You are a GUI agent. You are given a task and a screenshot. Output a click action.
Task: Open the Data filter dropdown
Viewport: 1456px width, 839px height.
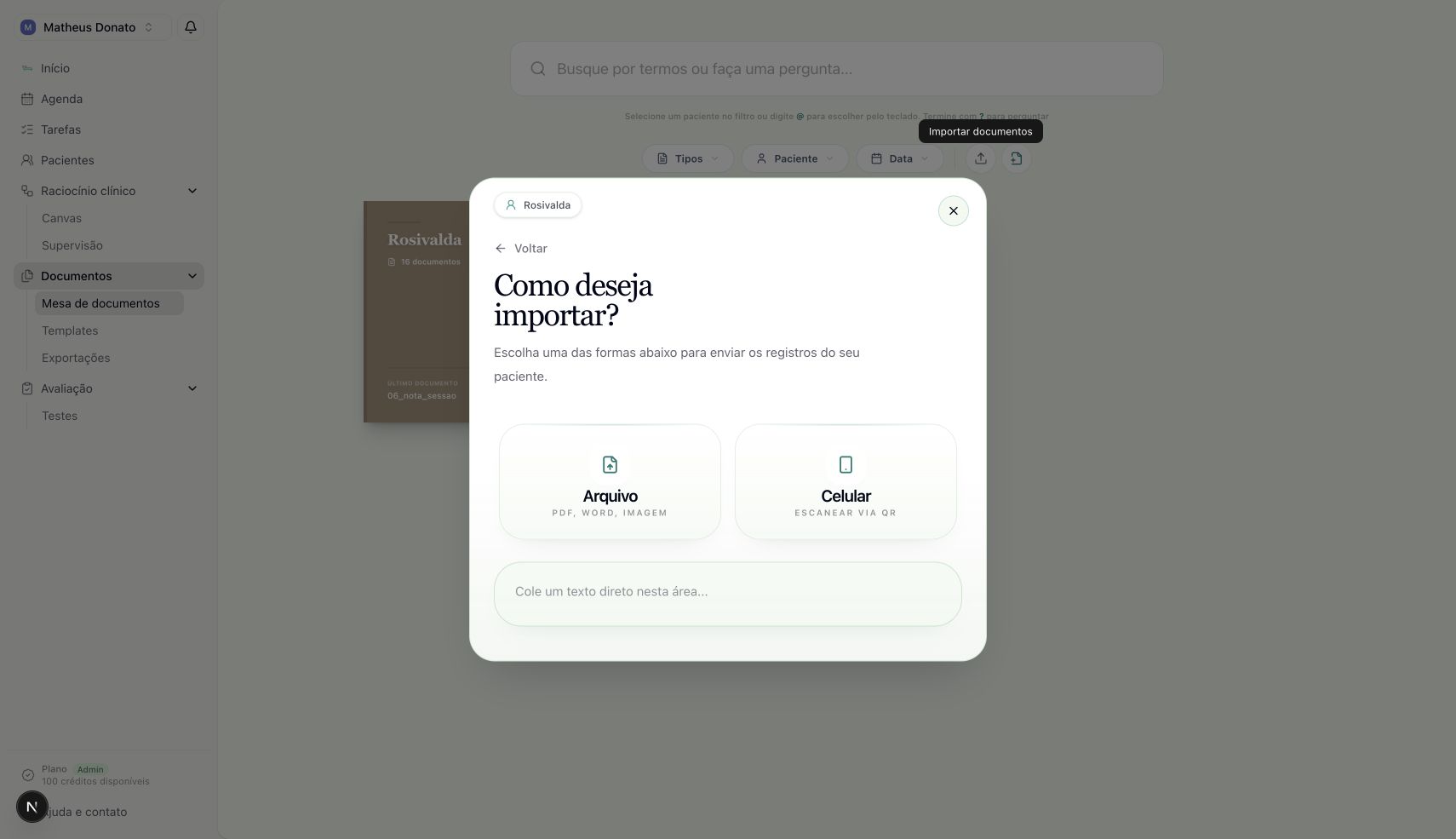coord(900,158)
